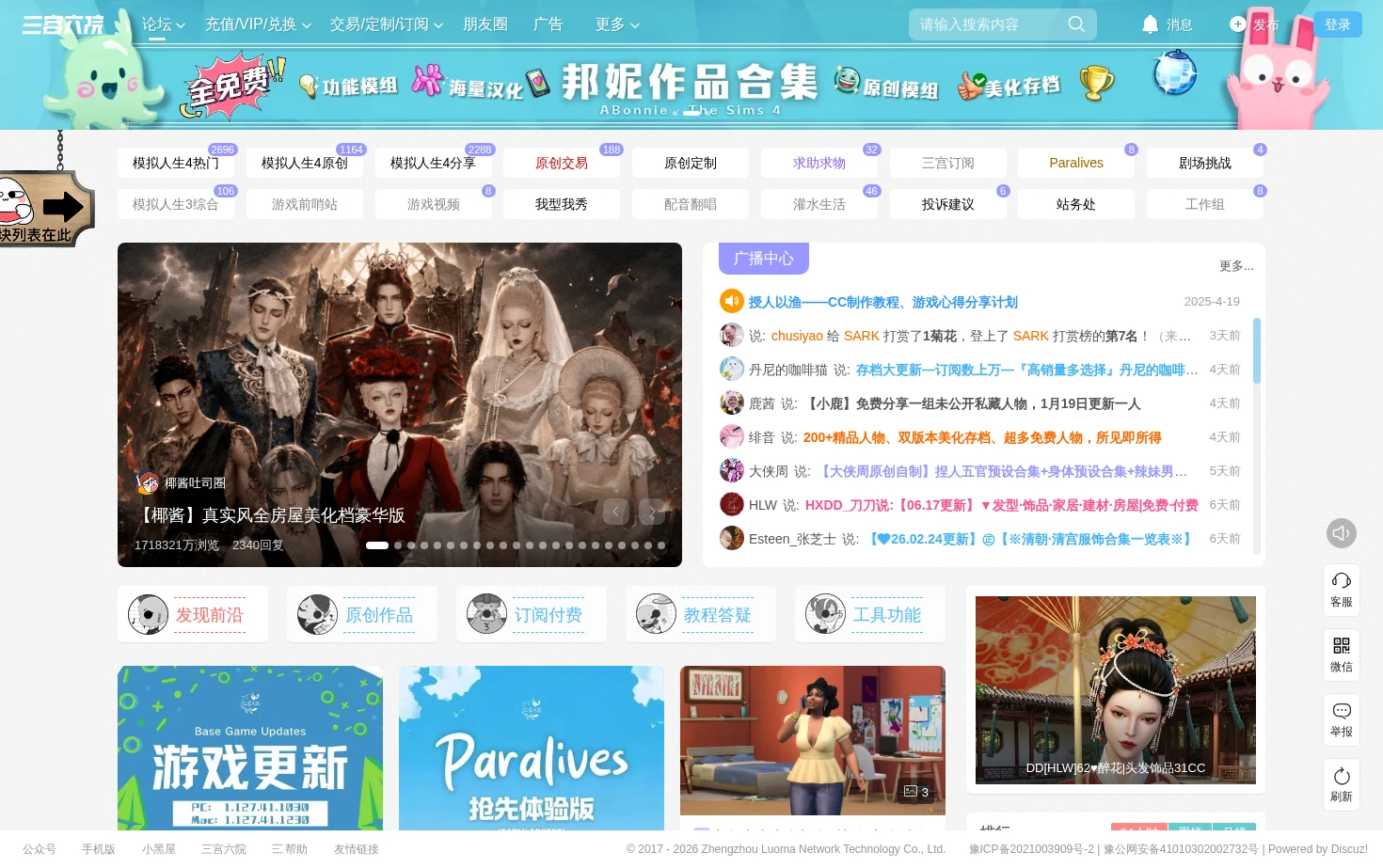The height and width of the screenshot is (868, 1383).
Task: Go to previous carousel slide arrow
Action: coord(615,512)
